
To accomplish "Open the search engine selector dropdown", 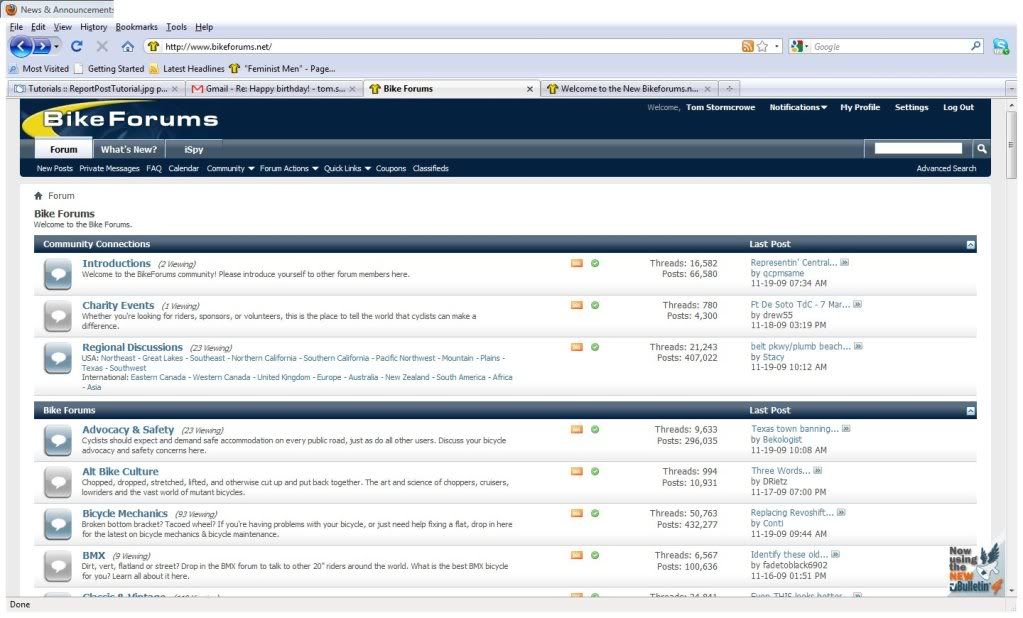I will pyautogui.click(x=799, y=46).
